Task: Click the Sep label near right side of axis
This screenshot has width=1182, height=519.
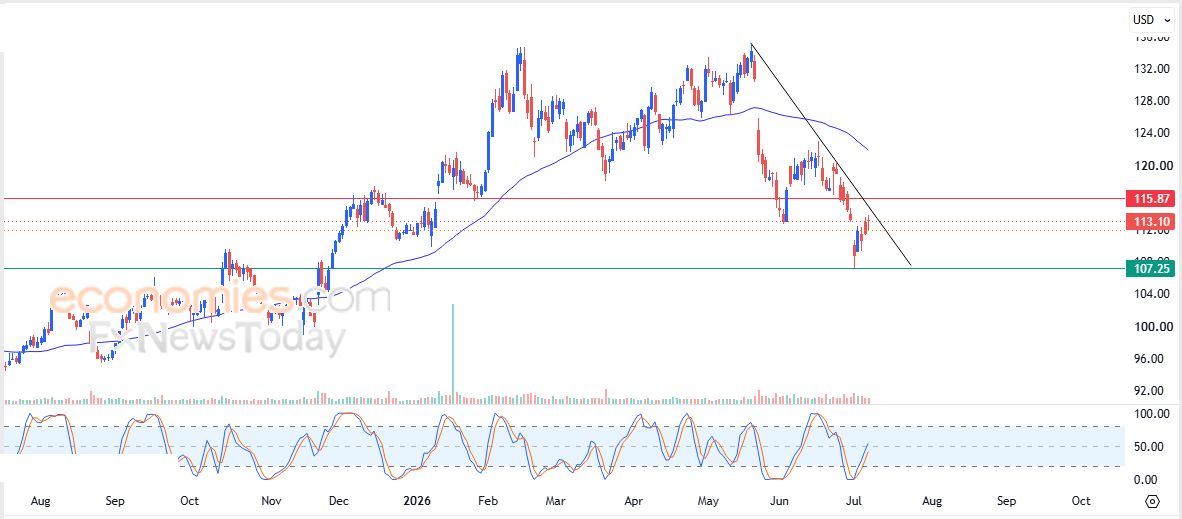Action: pyautogui.click(x=1006, y=501)
